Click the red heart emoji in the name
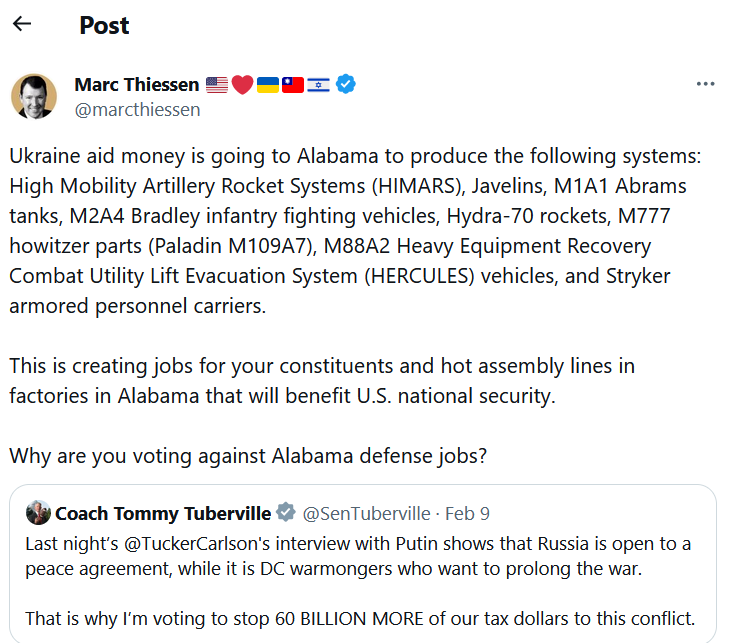 242,85
